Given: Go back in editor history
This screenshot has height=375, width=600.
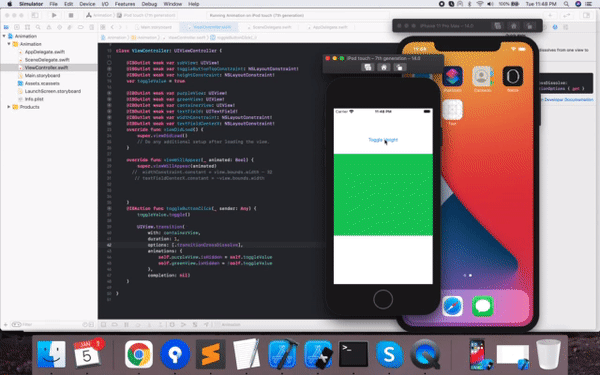Looking at the screenshot, I should pos(112,27).
